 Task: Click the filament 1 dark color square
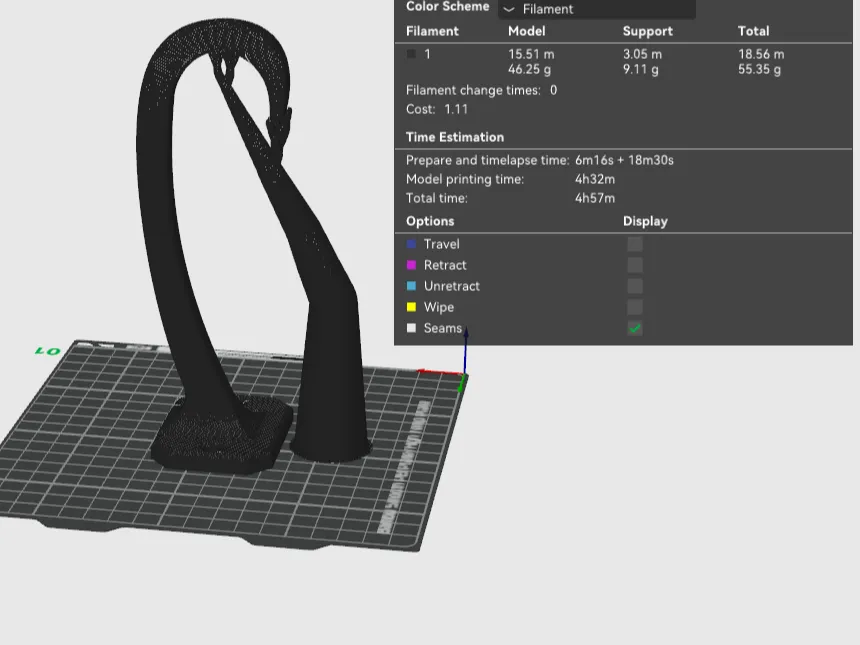pyautogui.click(x=411, y=54)
